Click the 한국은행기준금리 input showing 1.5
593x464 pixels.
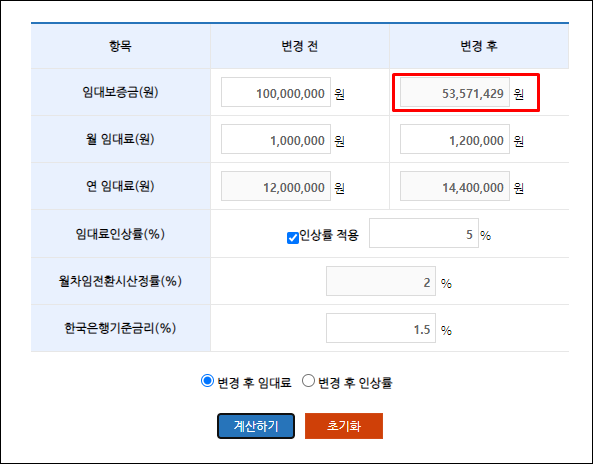(x=381, y=328)
